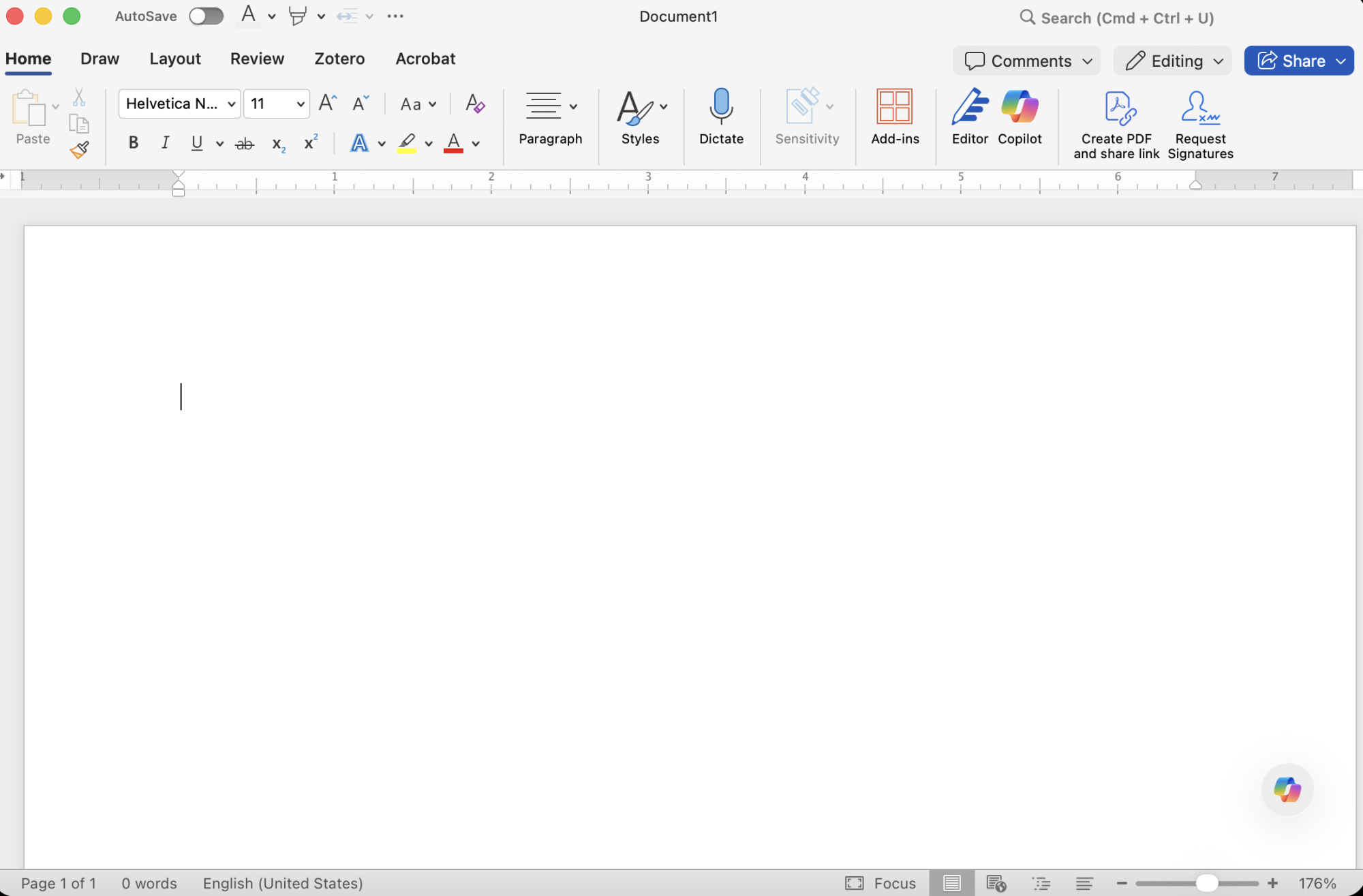Switch to the Layout tab
This screenshot has height=896, width=1363.
coord(175,59)
